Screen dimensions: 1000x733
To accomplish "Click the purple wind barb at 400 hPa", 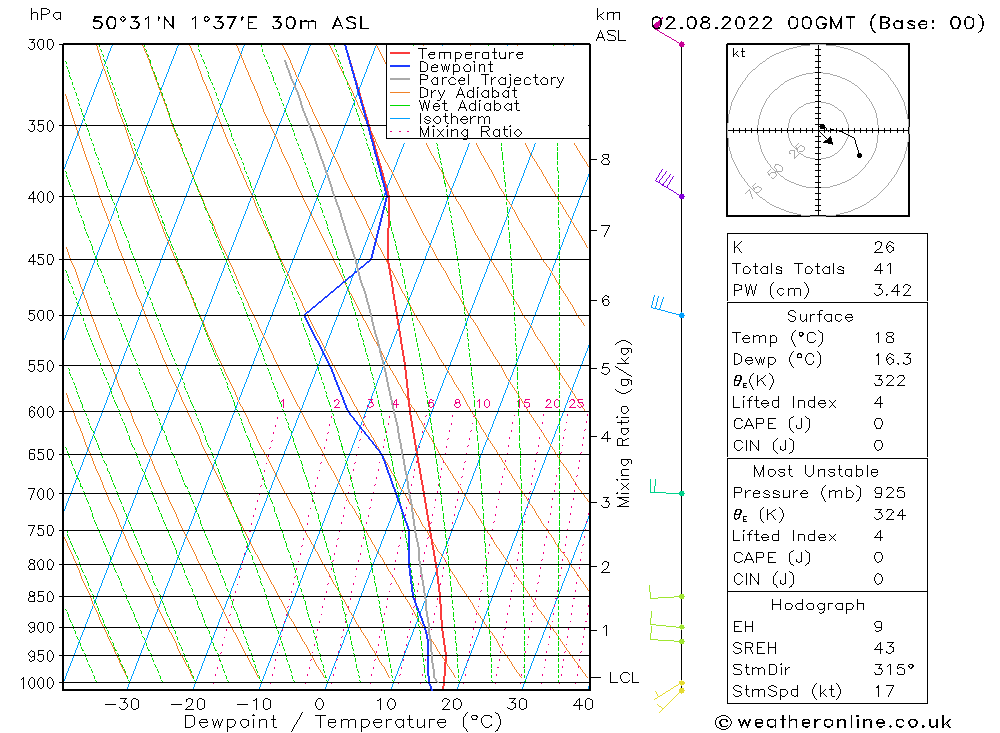I will [x=668, y=184].
